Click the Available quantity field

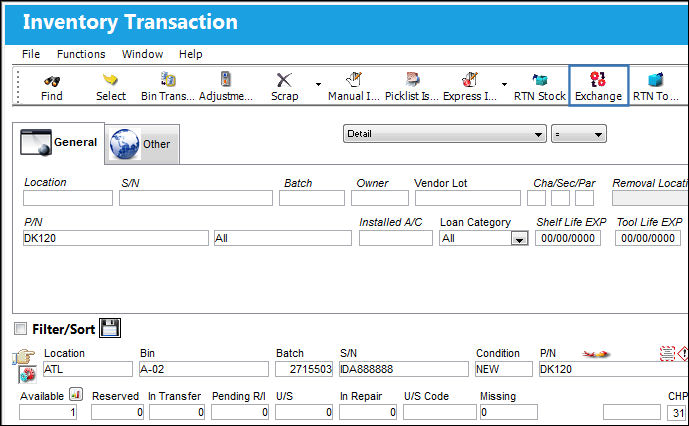48,412
